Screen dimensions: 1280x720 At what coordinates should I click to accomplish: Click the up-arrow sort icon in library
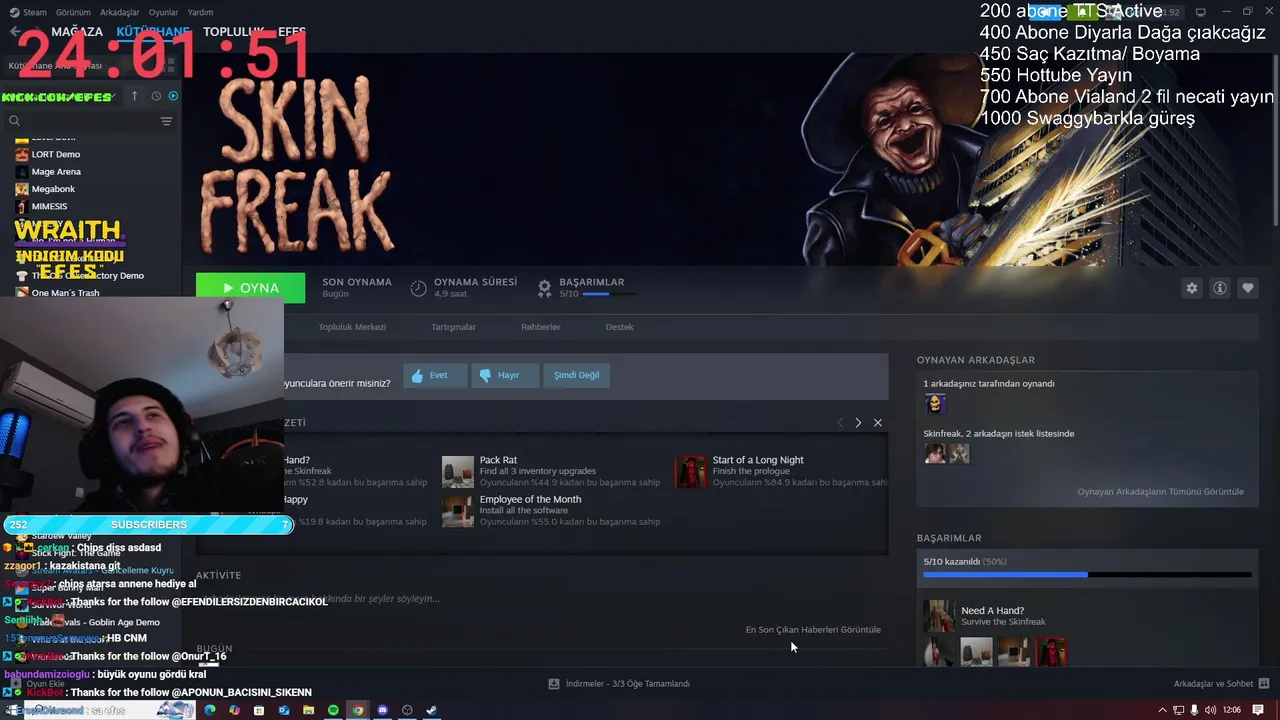[134, 96]
